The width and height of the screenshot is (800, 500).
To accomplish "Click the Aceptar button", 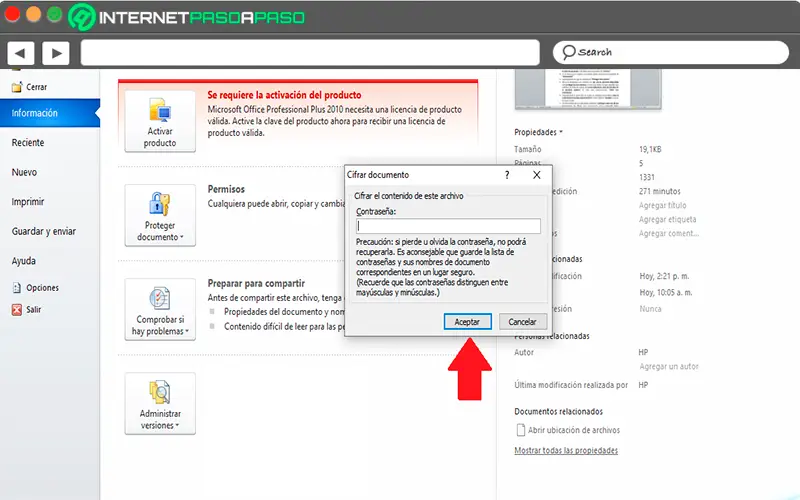I will pos(467,322).
